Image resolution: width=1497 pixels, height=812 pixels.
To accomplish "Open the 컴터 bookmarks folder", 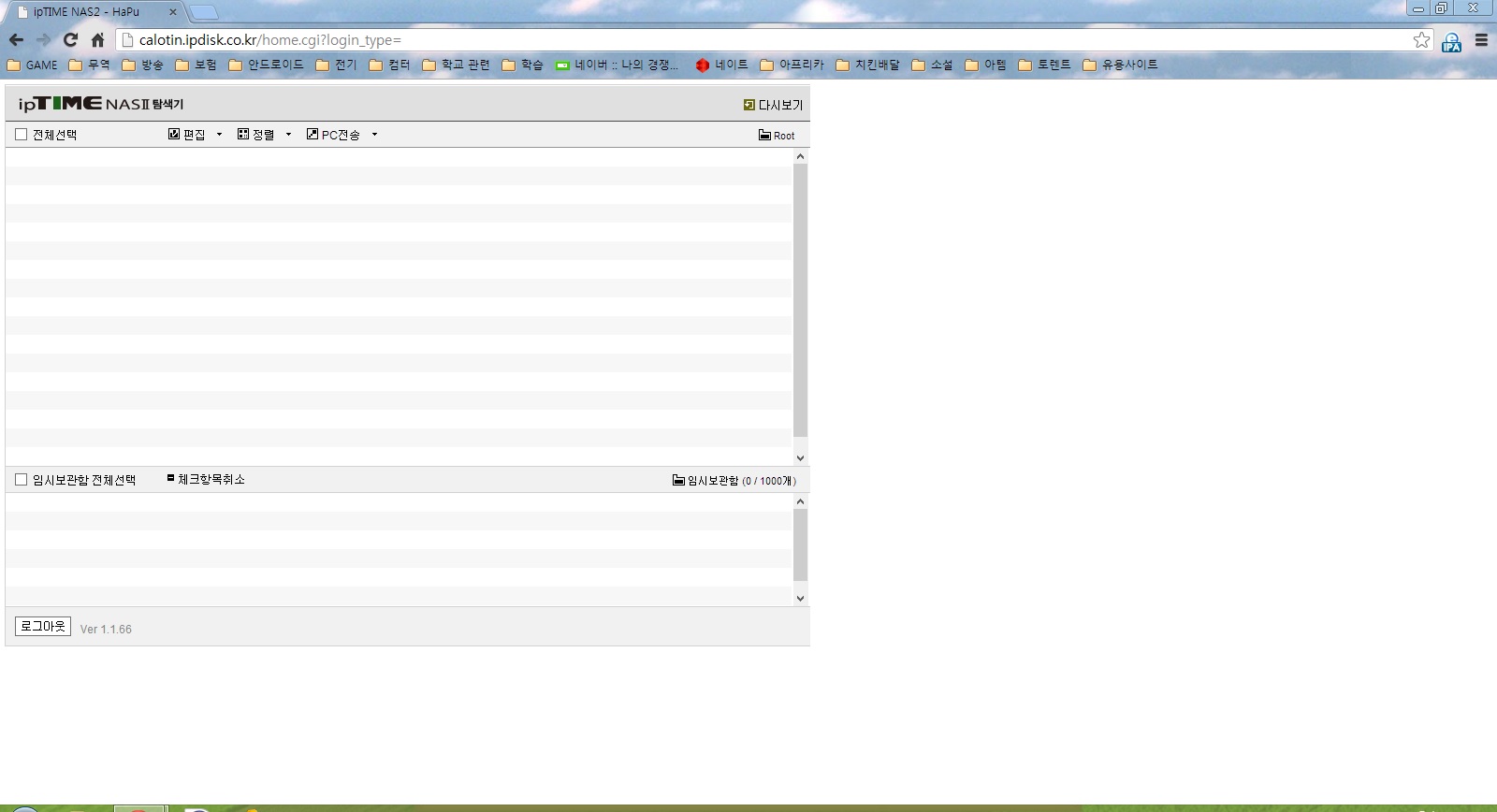I will click(x=389, y=65).
